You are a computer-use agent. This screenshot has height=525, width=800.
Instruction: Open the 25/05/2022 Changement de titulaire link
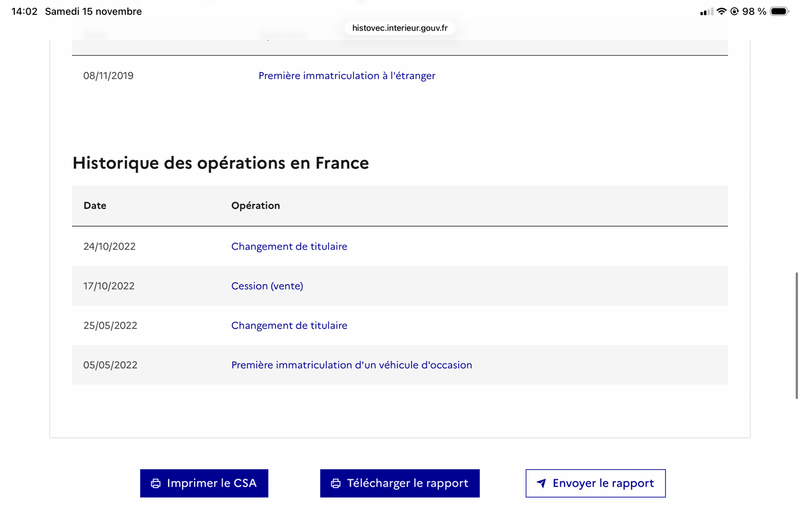[x=289, y=326]
